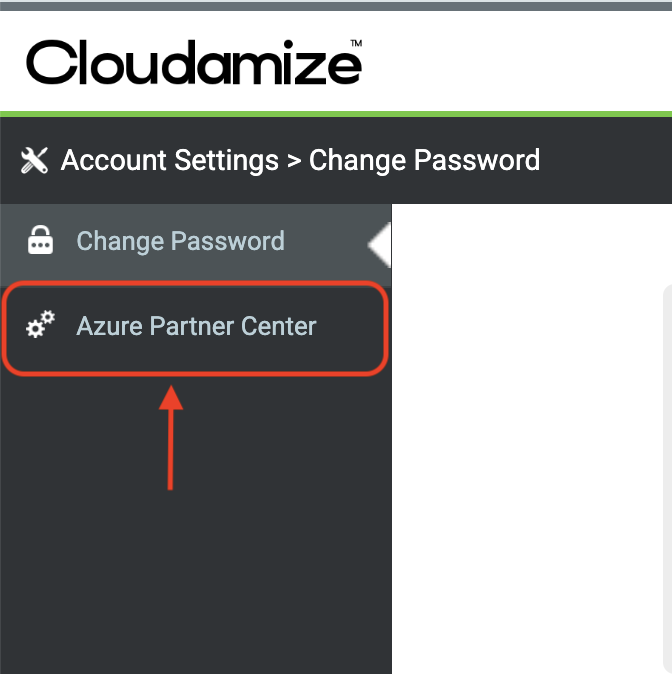Select Change Password in the sidebar
The image size is (672, 674).
tap(180, 242)
